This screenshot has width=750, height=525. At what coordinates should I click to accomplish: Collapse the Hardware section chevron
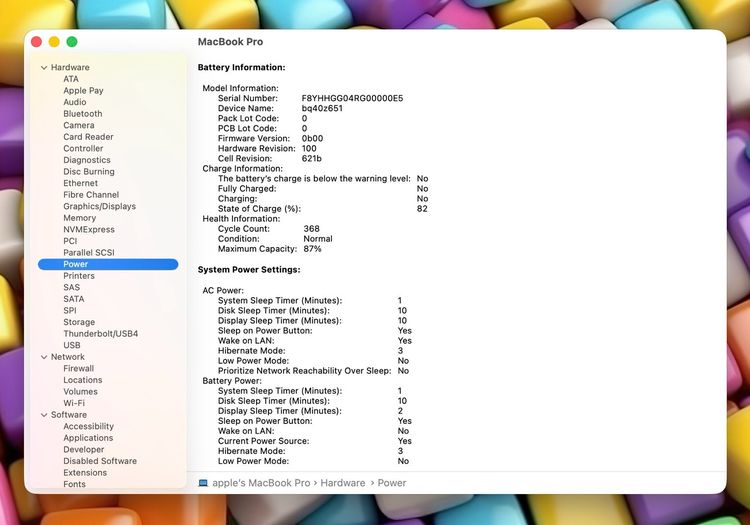[x=44, y=68]
